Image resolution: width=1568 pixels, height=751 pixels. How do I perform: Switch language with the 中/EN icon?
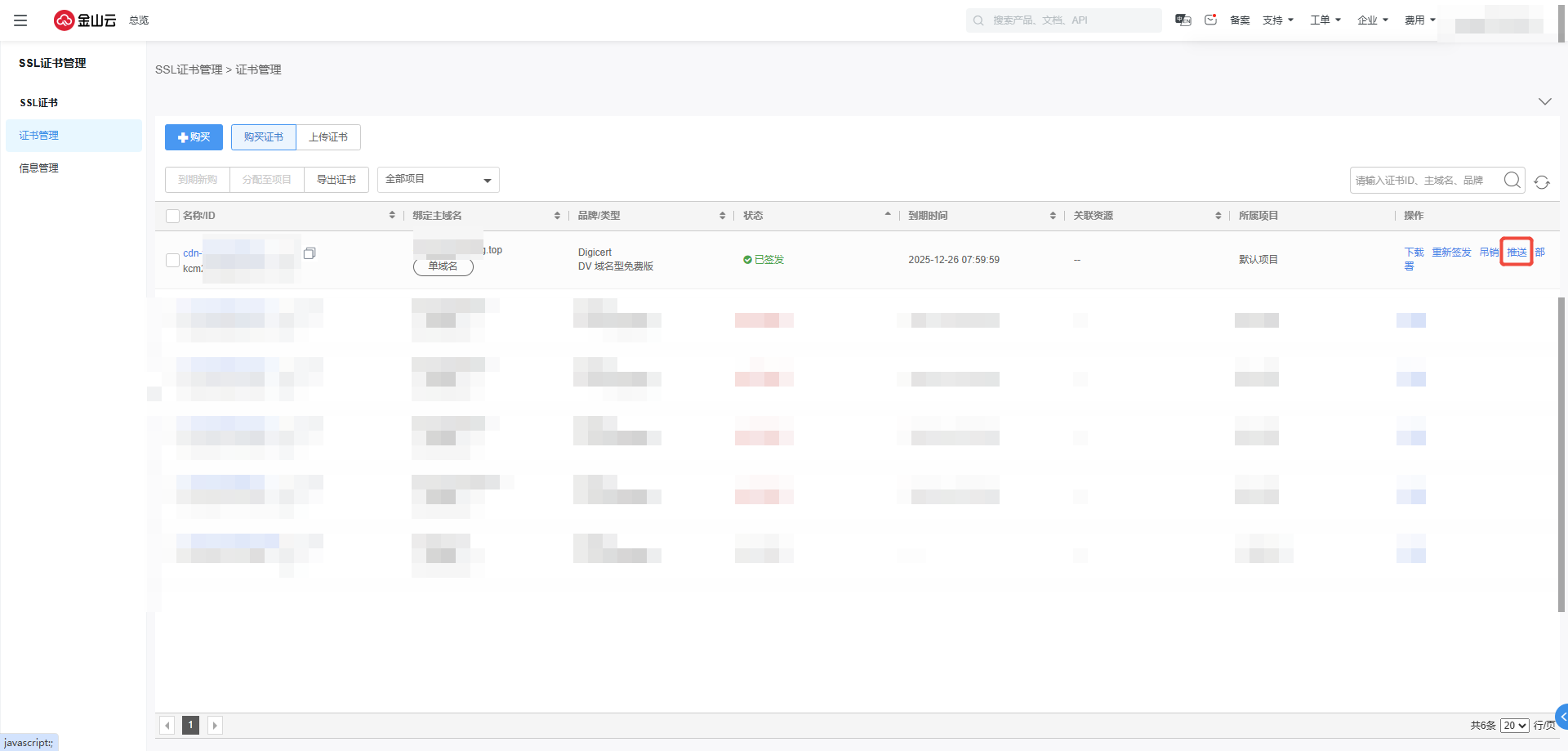click(x=1183, y=20)
